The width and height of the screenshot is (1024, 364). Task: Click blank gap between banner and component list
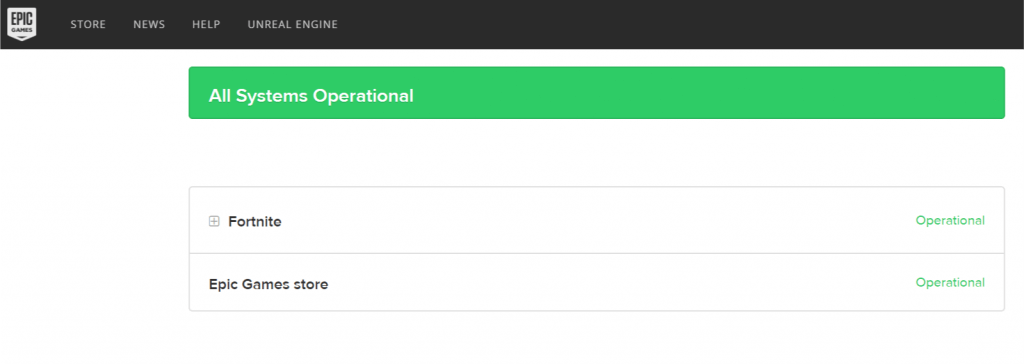click(596, 153)
